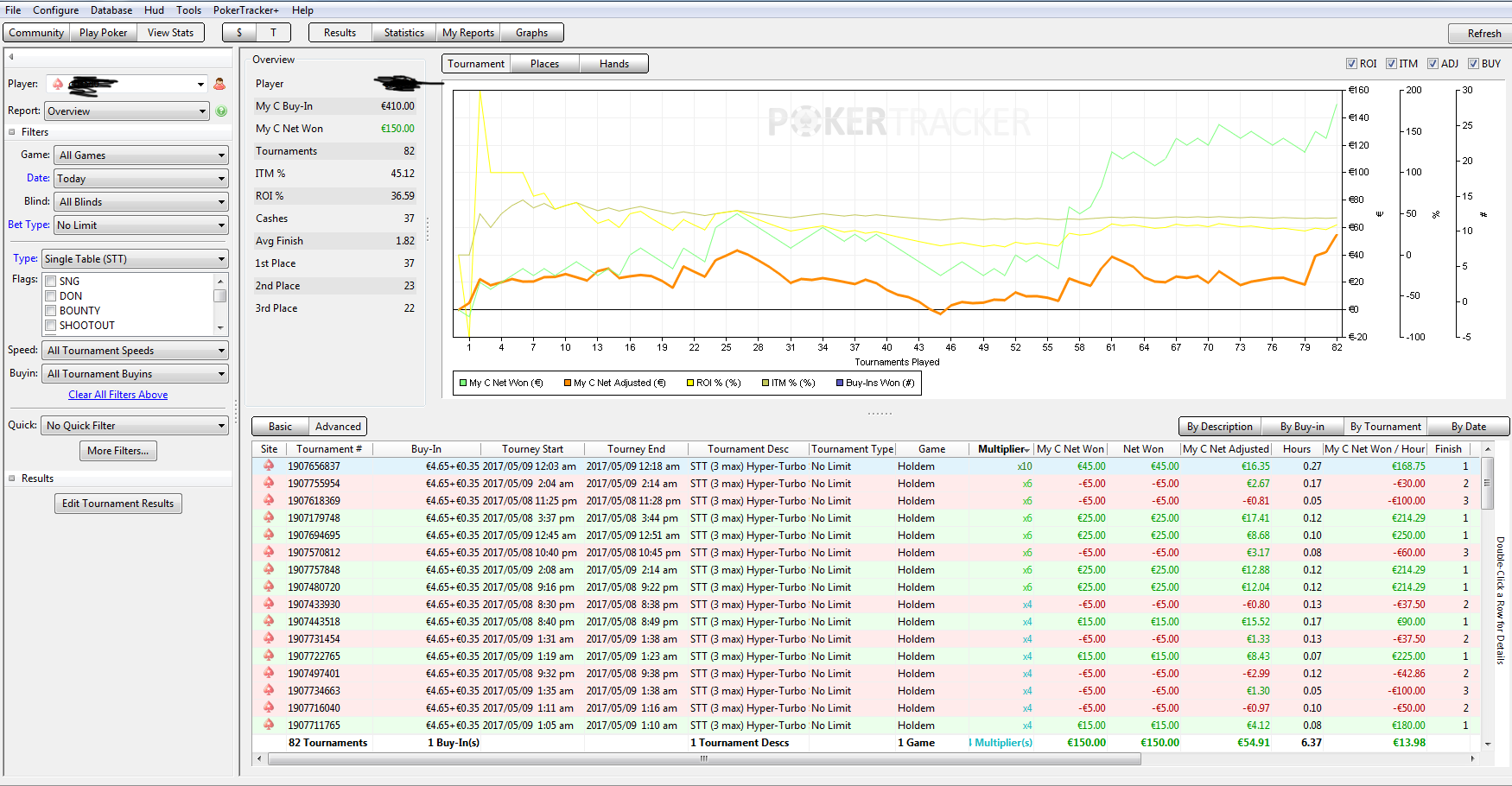Click the My C Net Won legend swatch
The height and width of the screenshot is (786, 1512).
click(463, 383)
